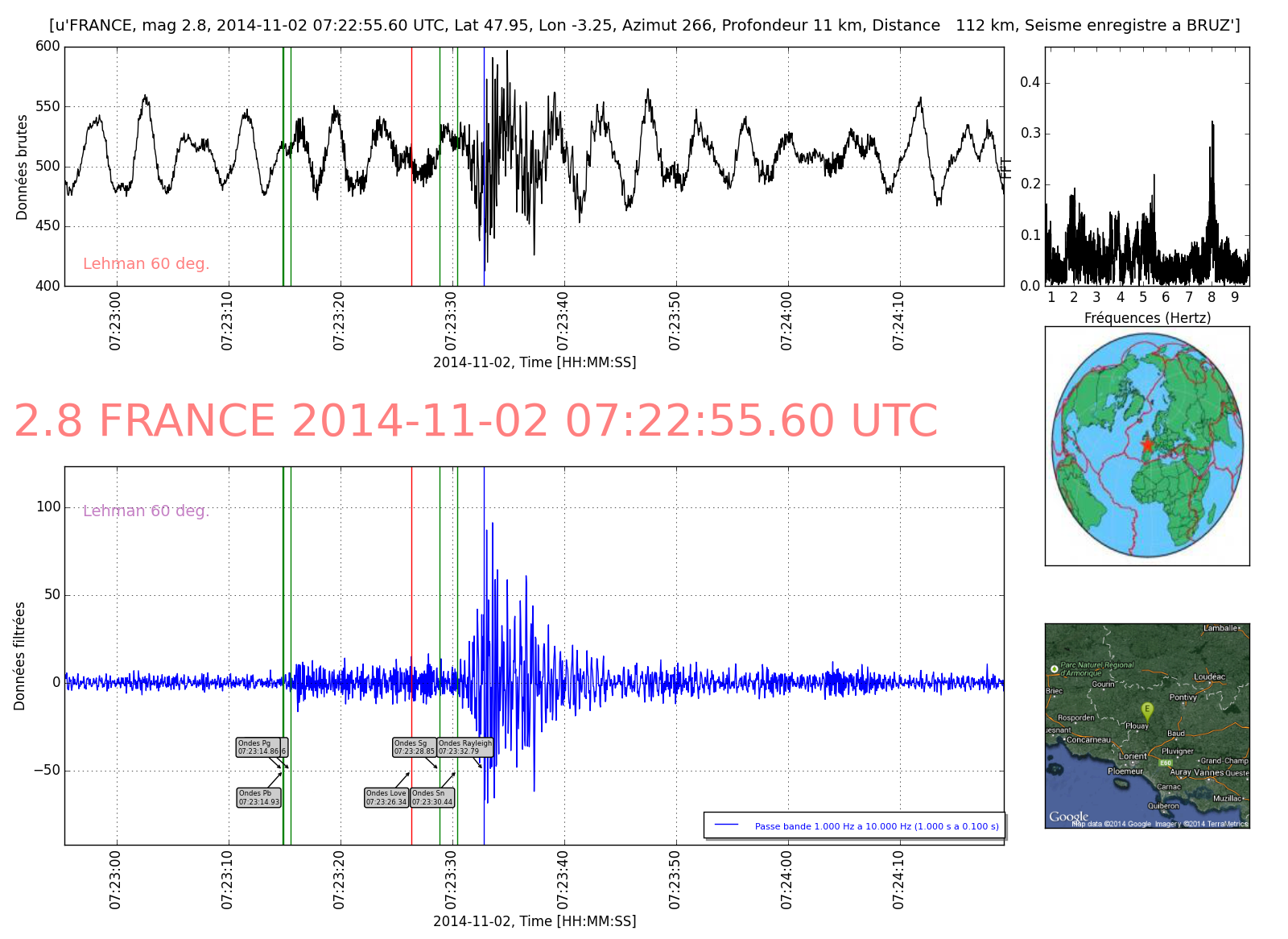This screenshot has width=1288, height=939.
Task: Click the Lorient city label on map
Action: [x=1133, y=756]
